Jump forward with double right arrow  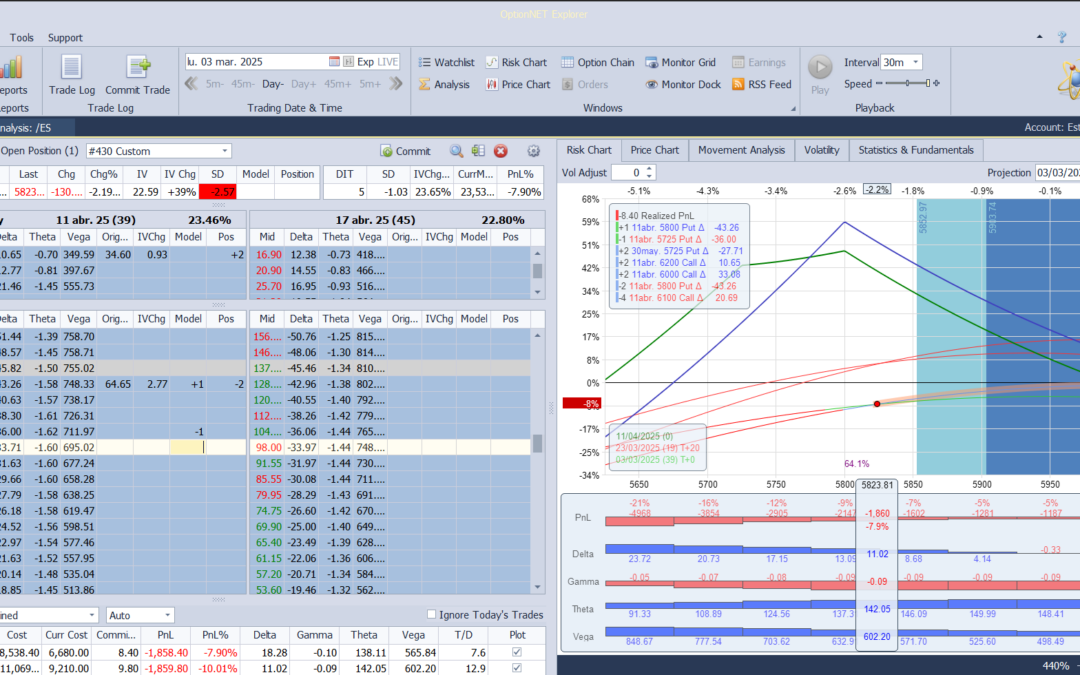tap(395, 84)
